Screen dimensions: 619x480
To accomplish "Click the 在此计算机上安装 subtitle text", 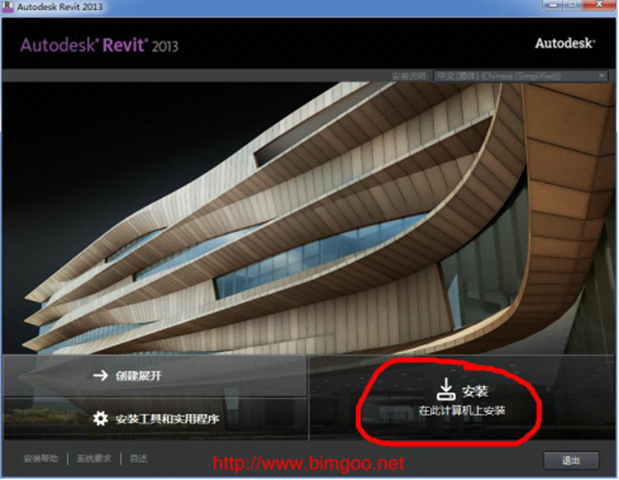I will click(462, 411).
